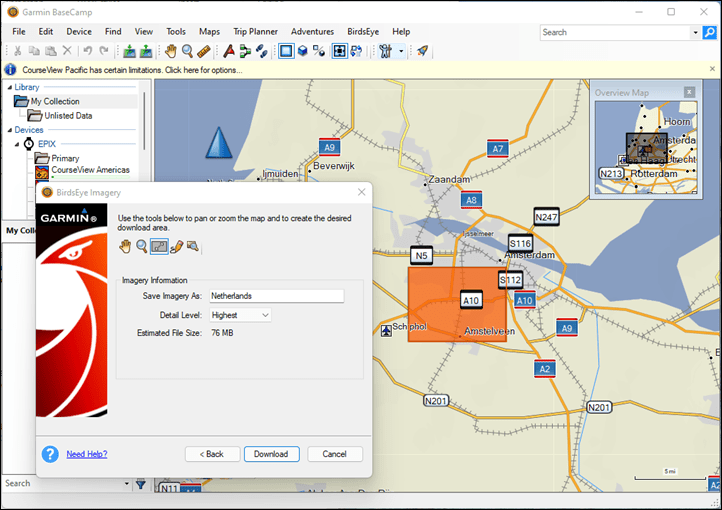Select the Measure ruler tool
722x510 pixels.
(x=204, y=51)
